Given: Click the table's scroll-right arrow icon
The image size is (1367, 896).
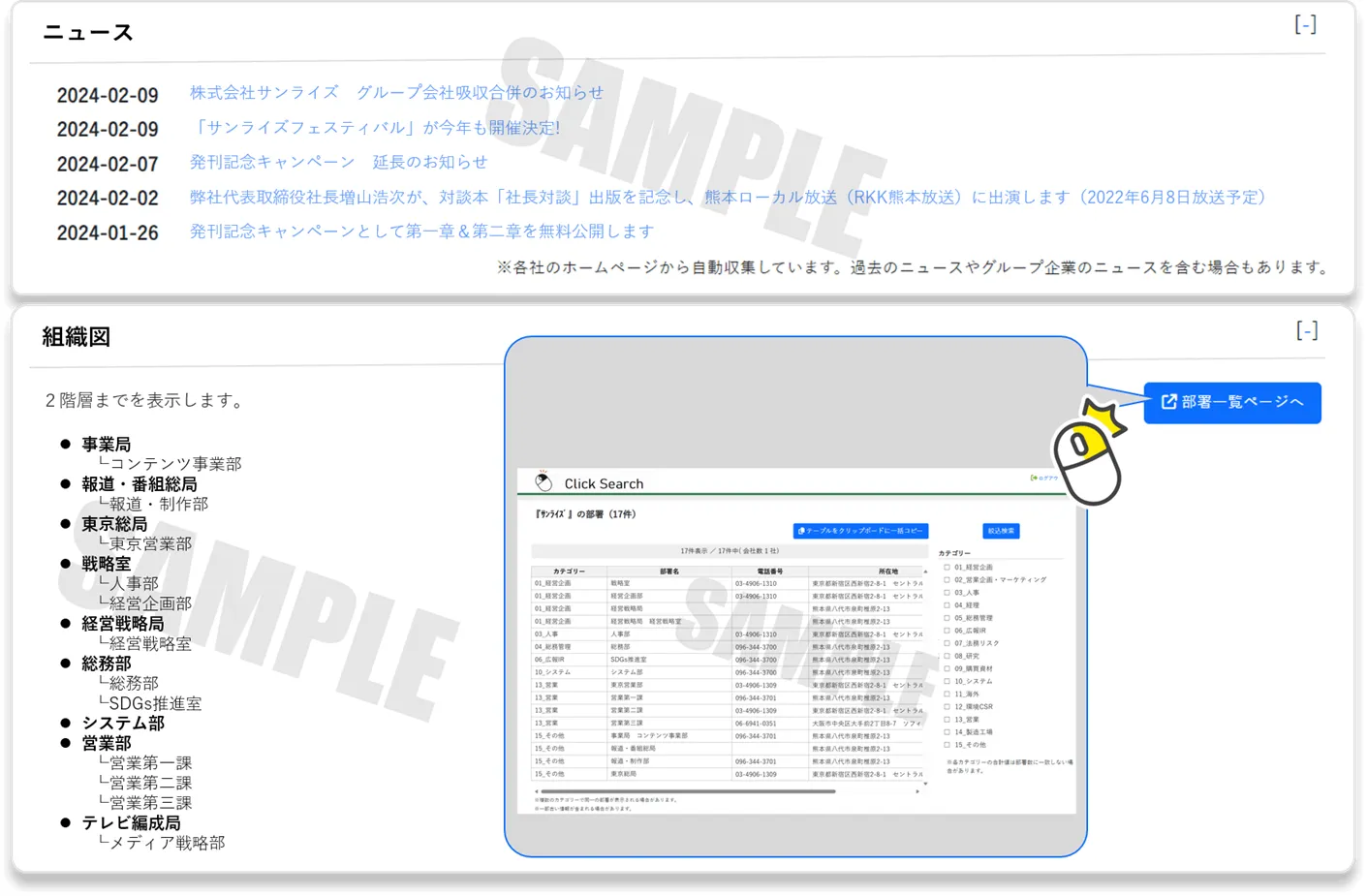Looking at the screenshot, I should [x=917, y=791].
